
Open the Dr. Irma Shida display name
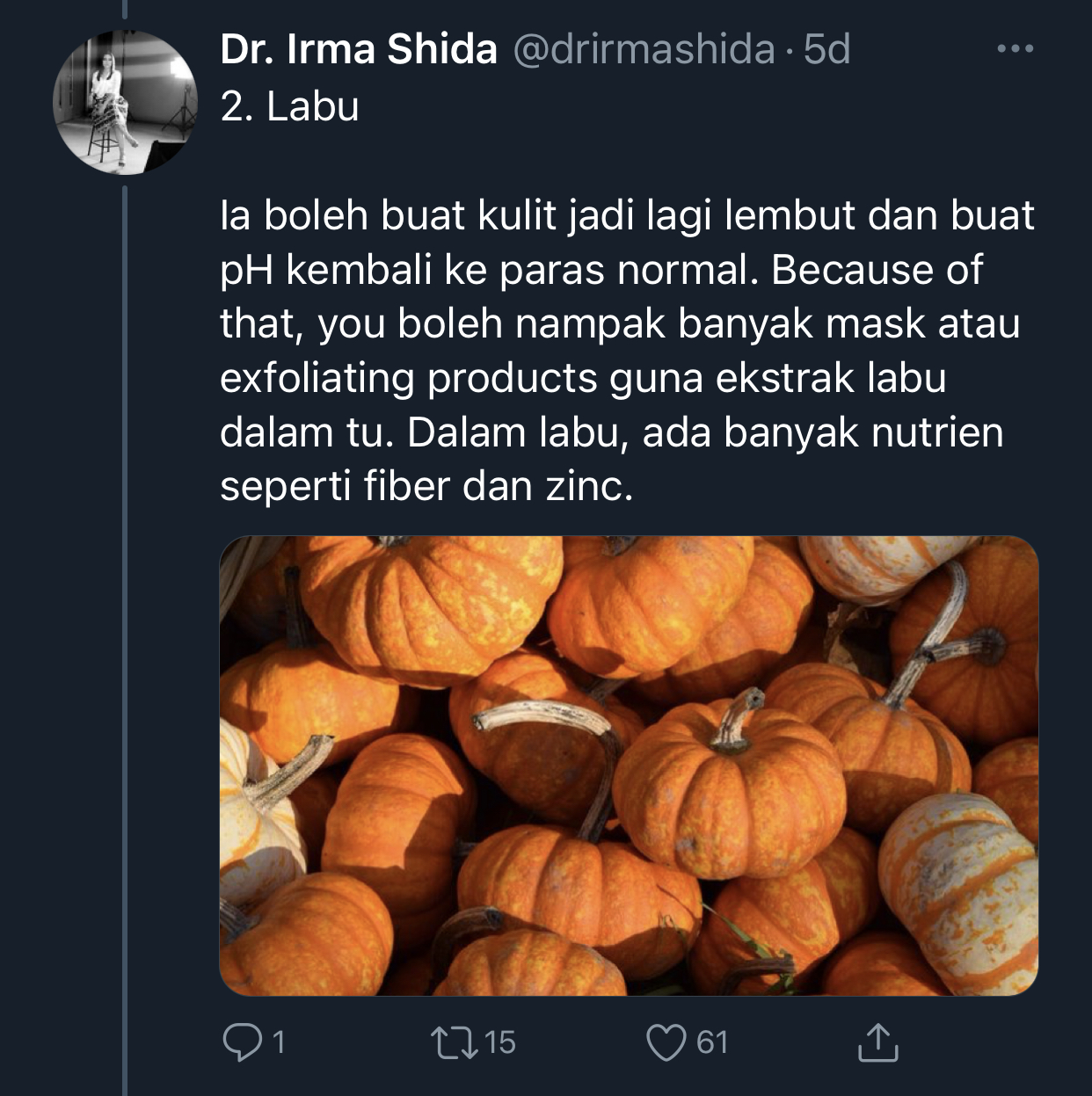(x=359, y=49)
